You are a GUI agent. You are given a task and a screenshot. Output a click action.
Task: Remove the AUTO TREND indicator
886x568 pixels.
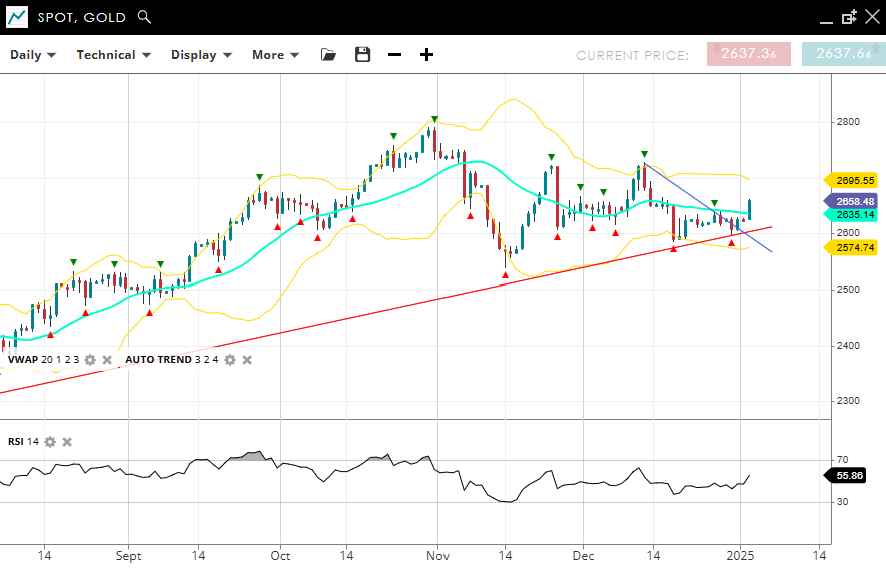pyautogui.click(x=247, y=360)
